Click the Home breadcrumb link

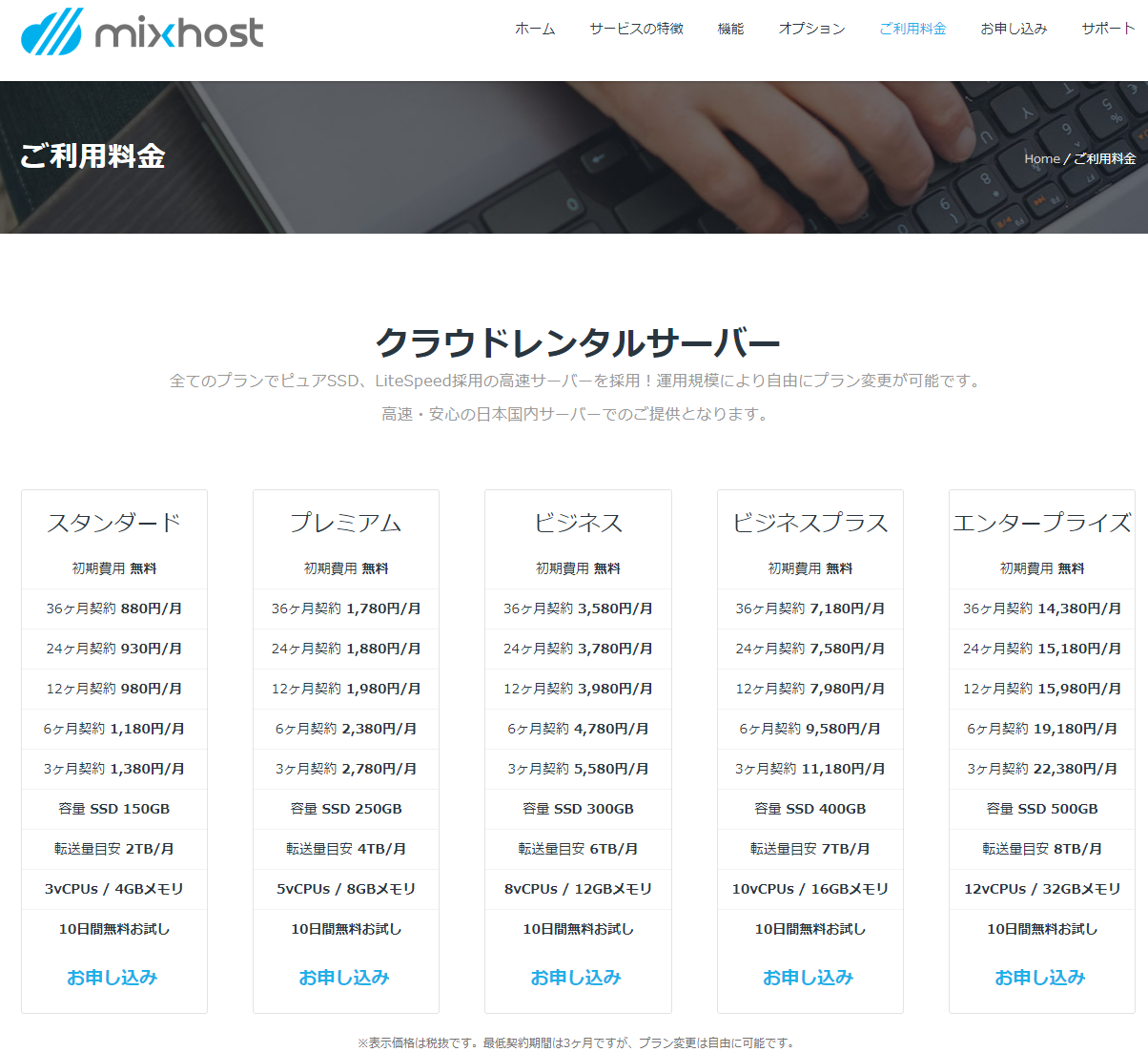1041,159
